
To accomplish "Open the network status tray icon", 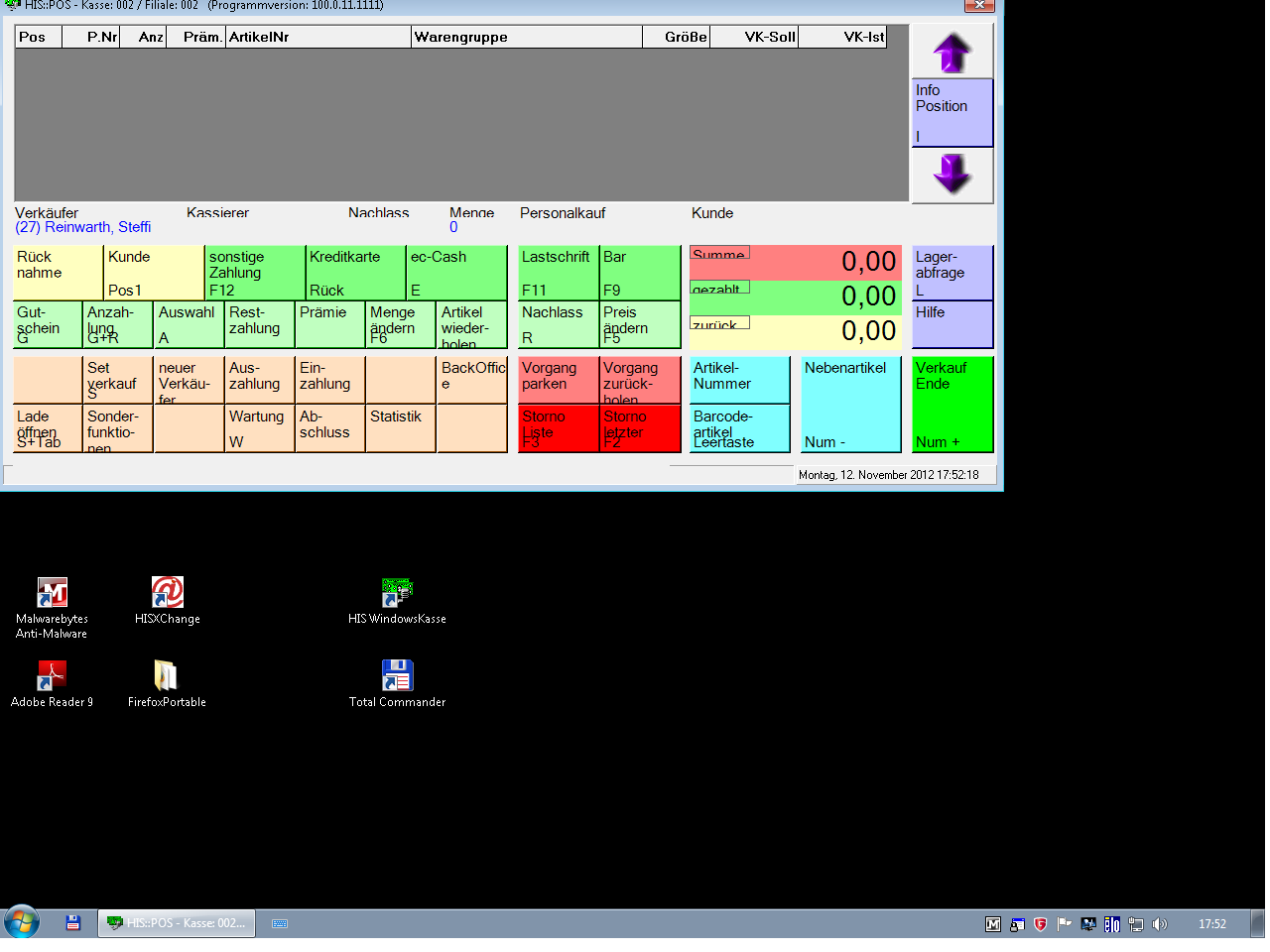I will (1136, 924).
